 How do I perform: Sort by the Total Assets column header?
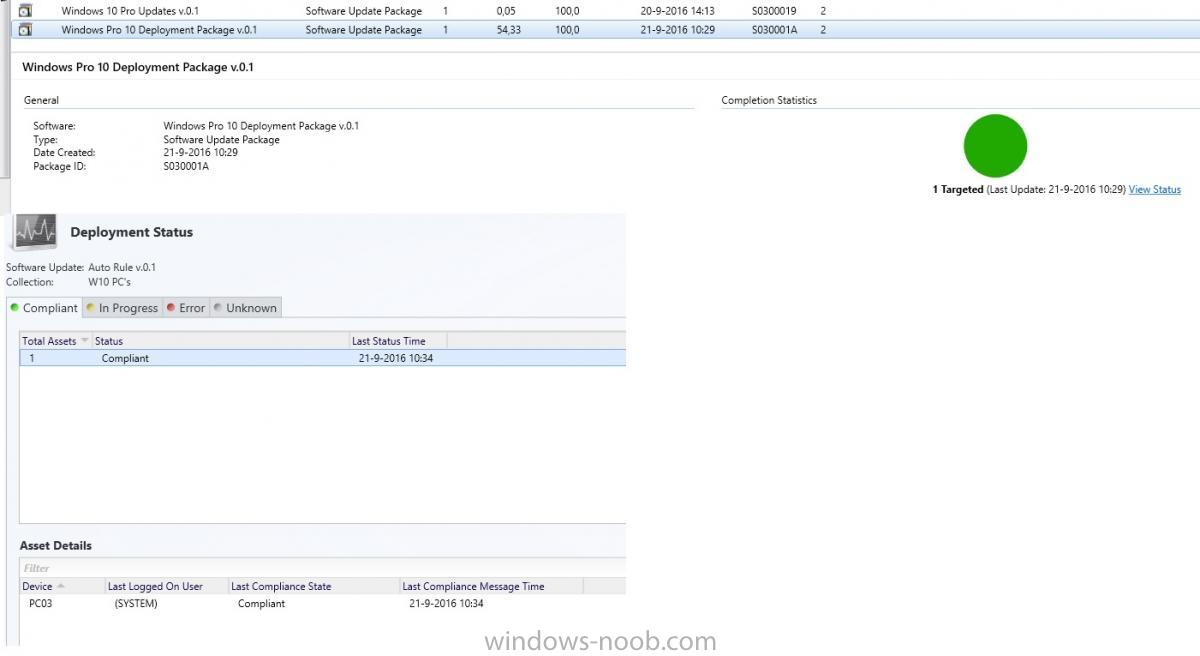click(x=56, y=341)
